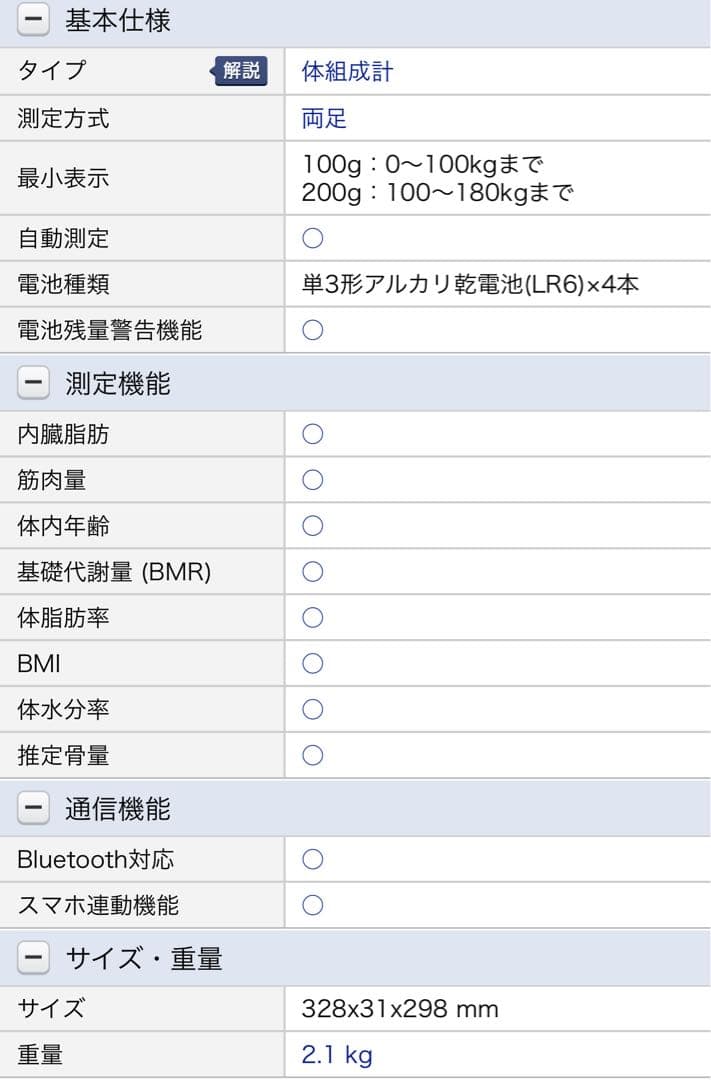Screen dimensions: 711x1080
Task: Click the 328x31x298 mm size value
Action: (399, 1008)
